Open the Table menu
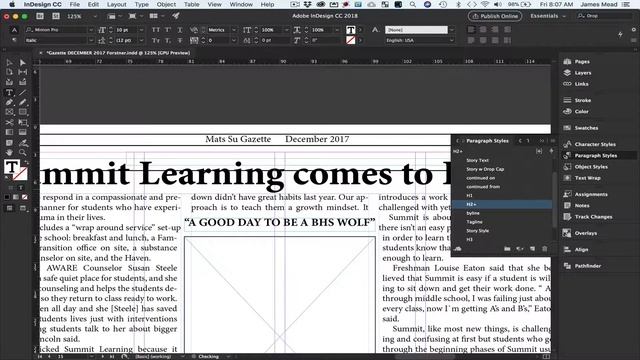The width and height of the screenshot is (640, 360). (x=191, y=4)
